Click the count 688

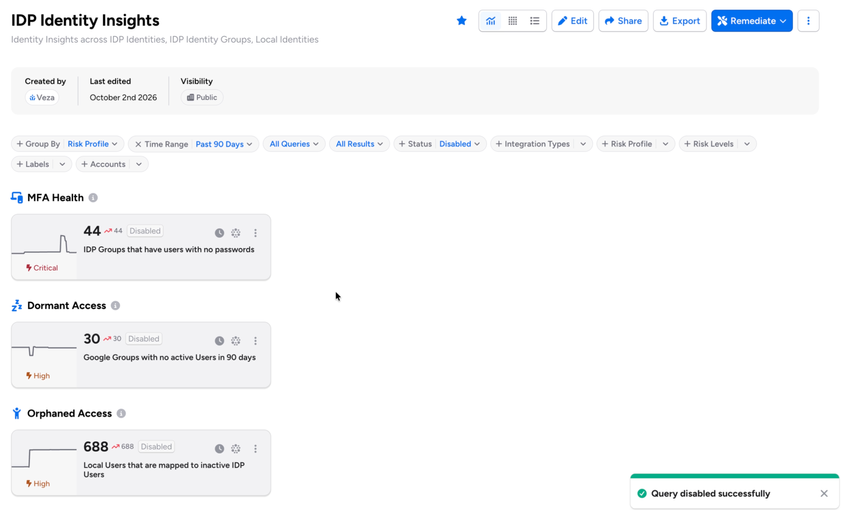click(x=96, y=447)
